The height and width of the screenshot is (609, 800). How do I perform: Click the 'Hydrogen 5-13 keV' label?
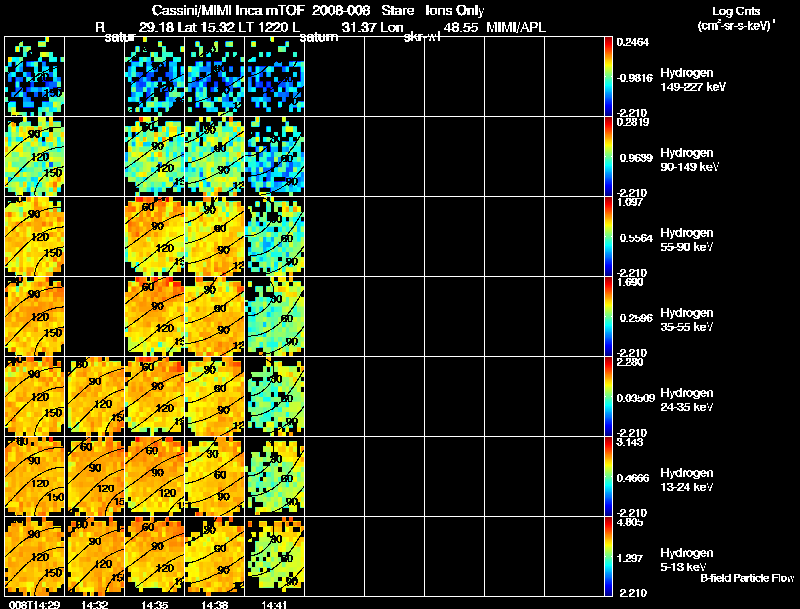click(687, 560)
